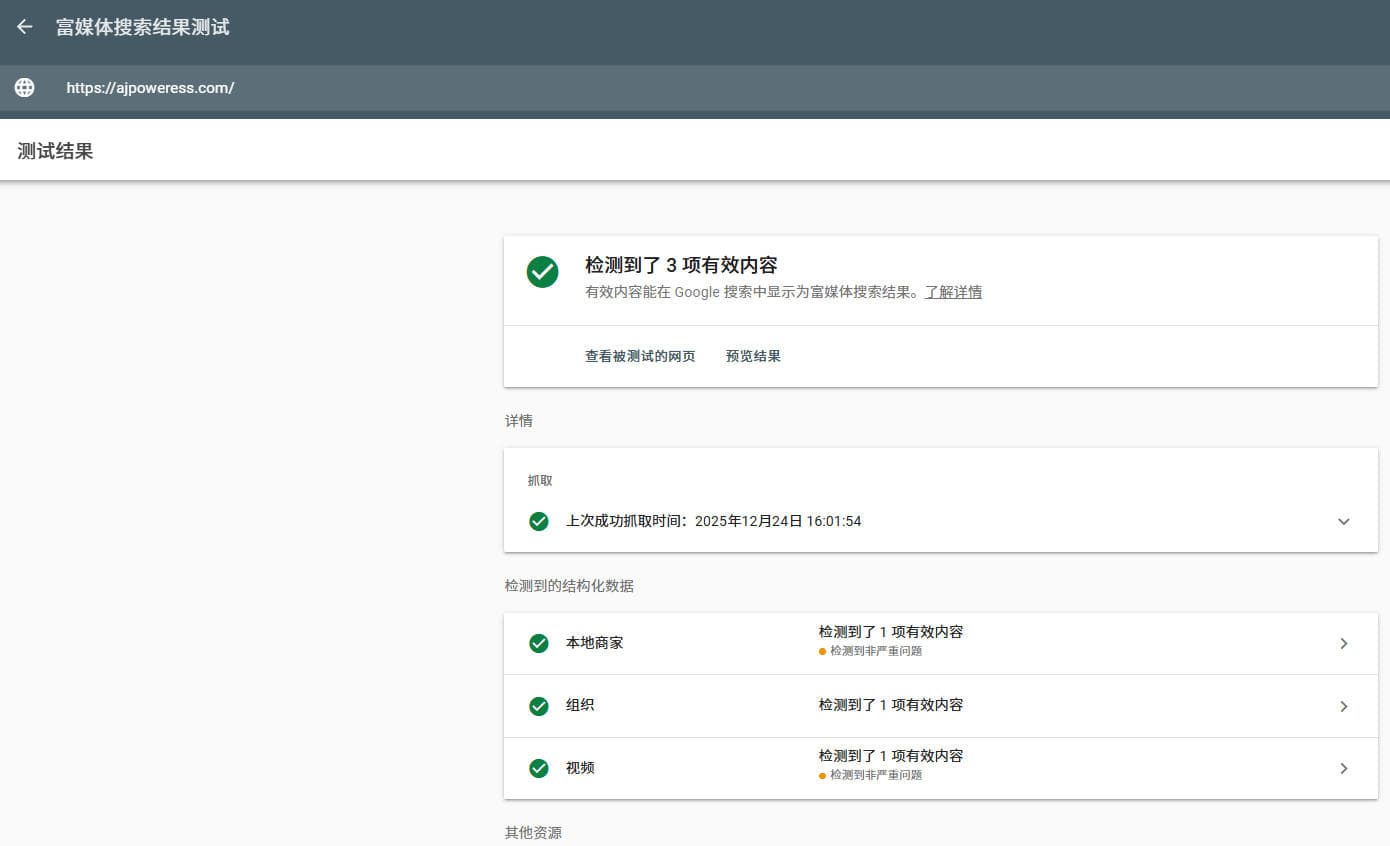The width and height of the screenshot is (1390, 846).
Task: Click 预览结果 button
Action: [x=753, y=356]
